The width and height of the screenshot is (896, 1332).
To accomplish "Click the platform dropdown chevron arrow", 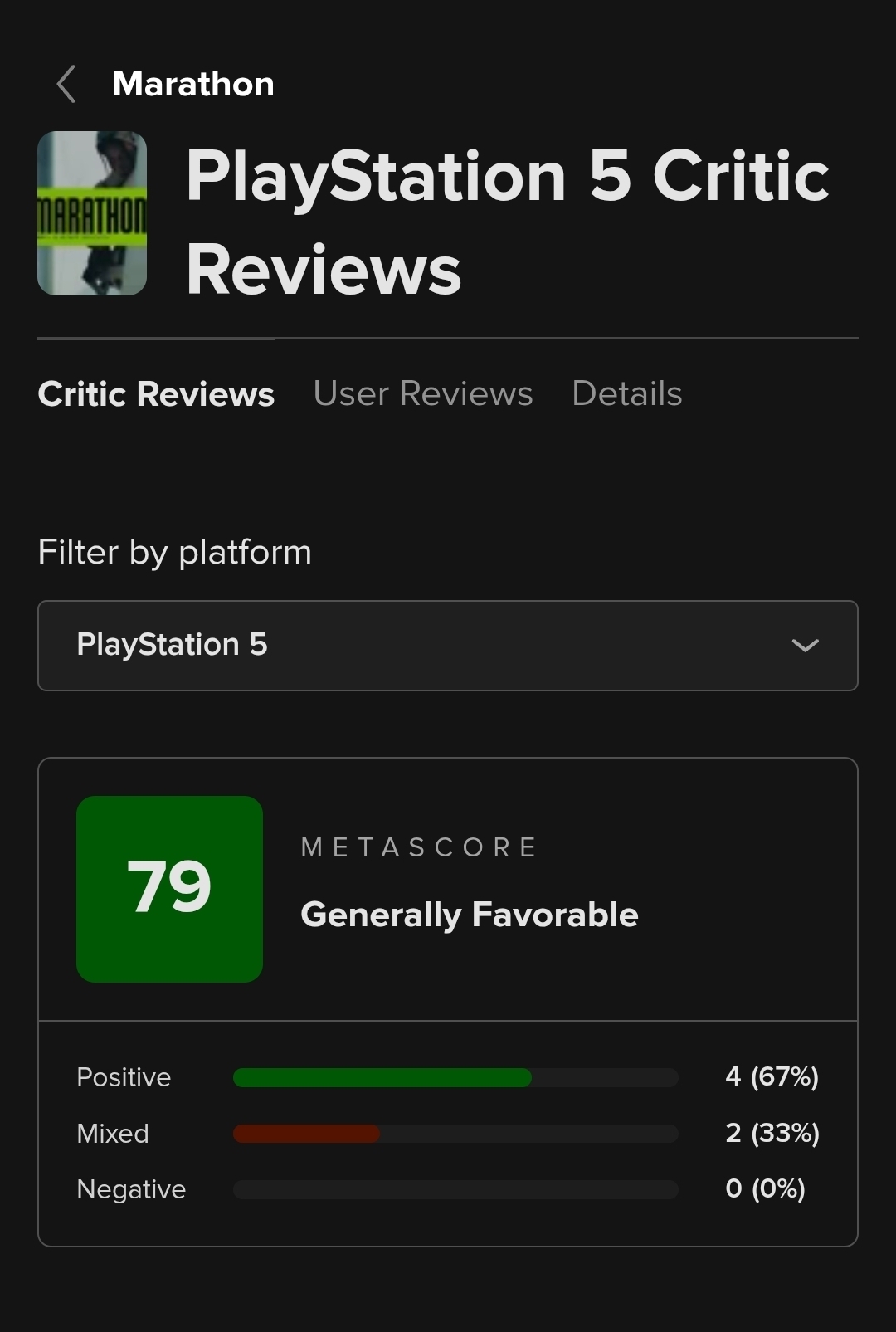I will pos(805,646).
